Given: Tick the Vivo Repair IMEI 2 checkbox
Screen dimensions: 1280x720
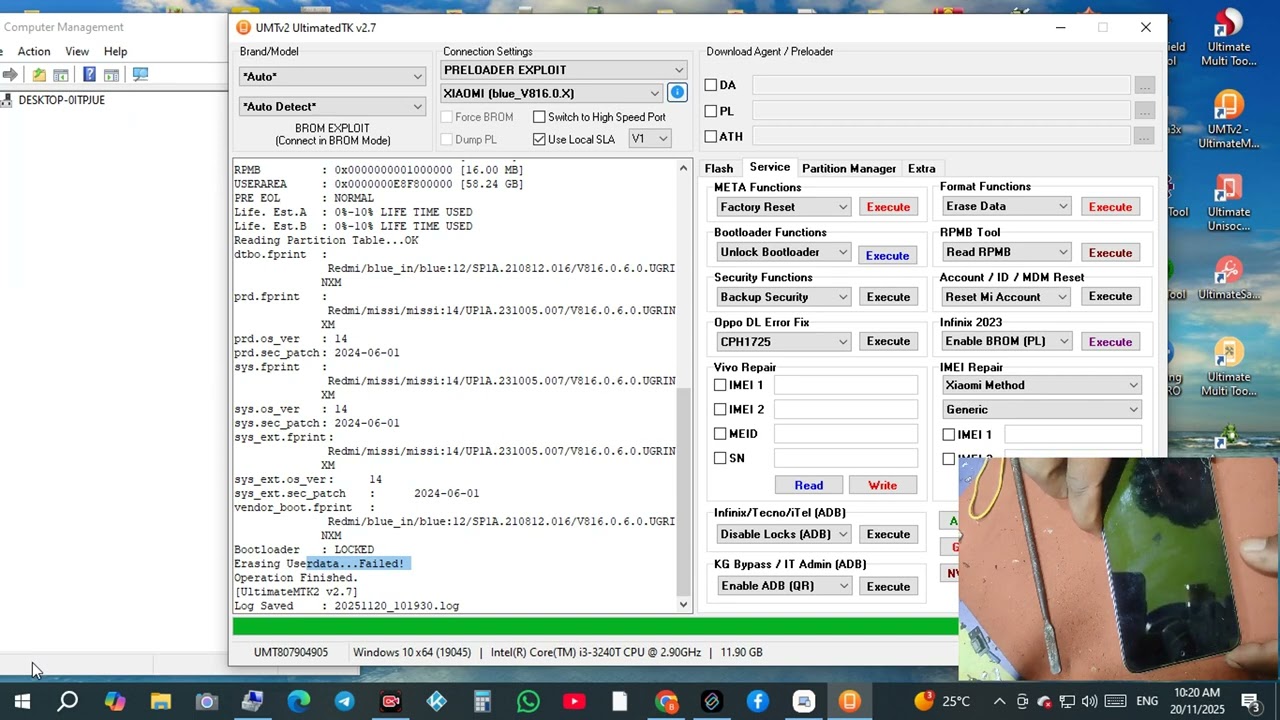Looking at the screenshot, I should (x=720, y=409).
